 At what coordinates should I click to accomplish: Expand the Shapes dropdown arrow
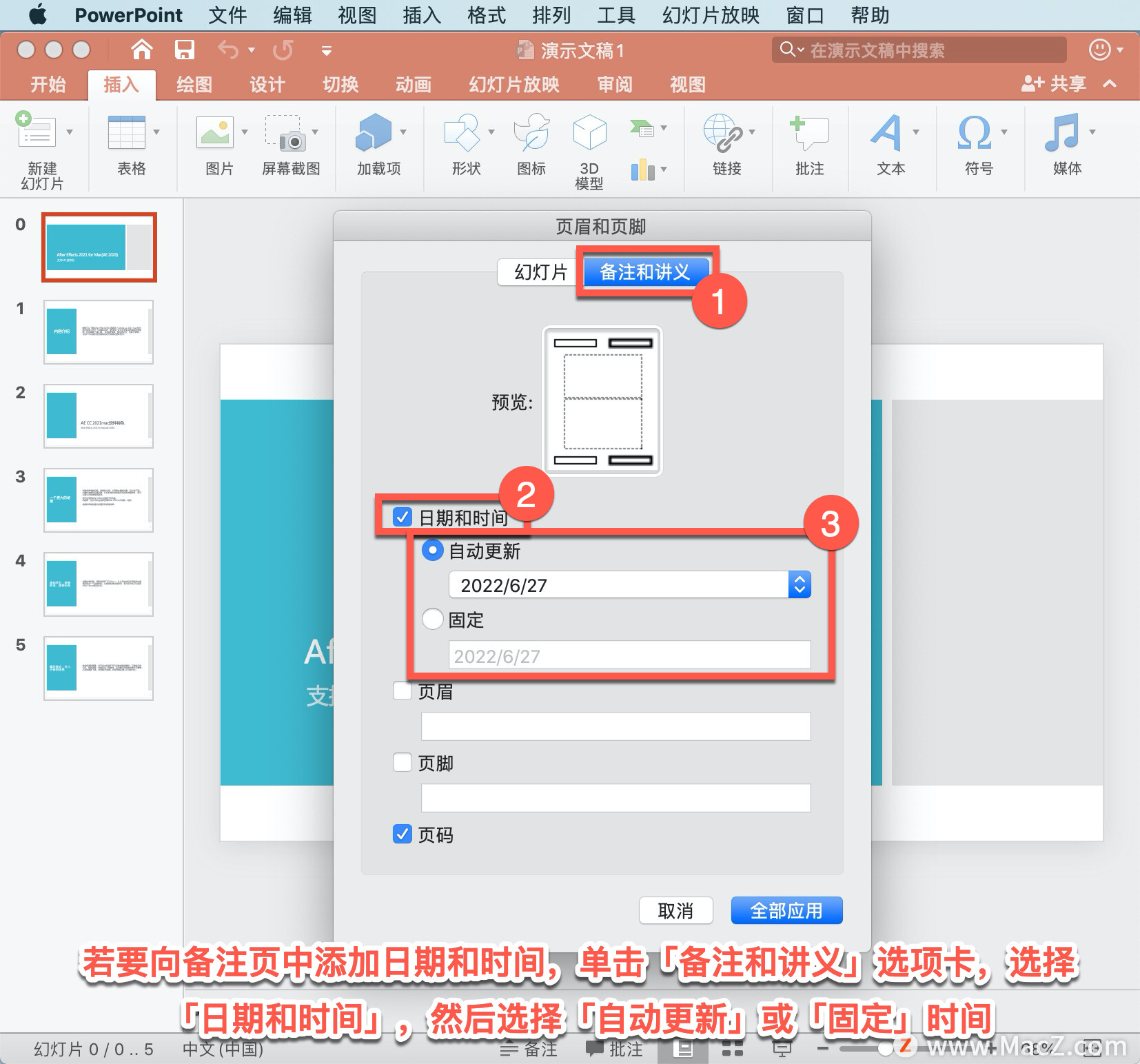click(491, 132)
